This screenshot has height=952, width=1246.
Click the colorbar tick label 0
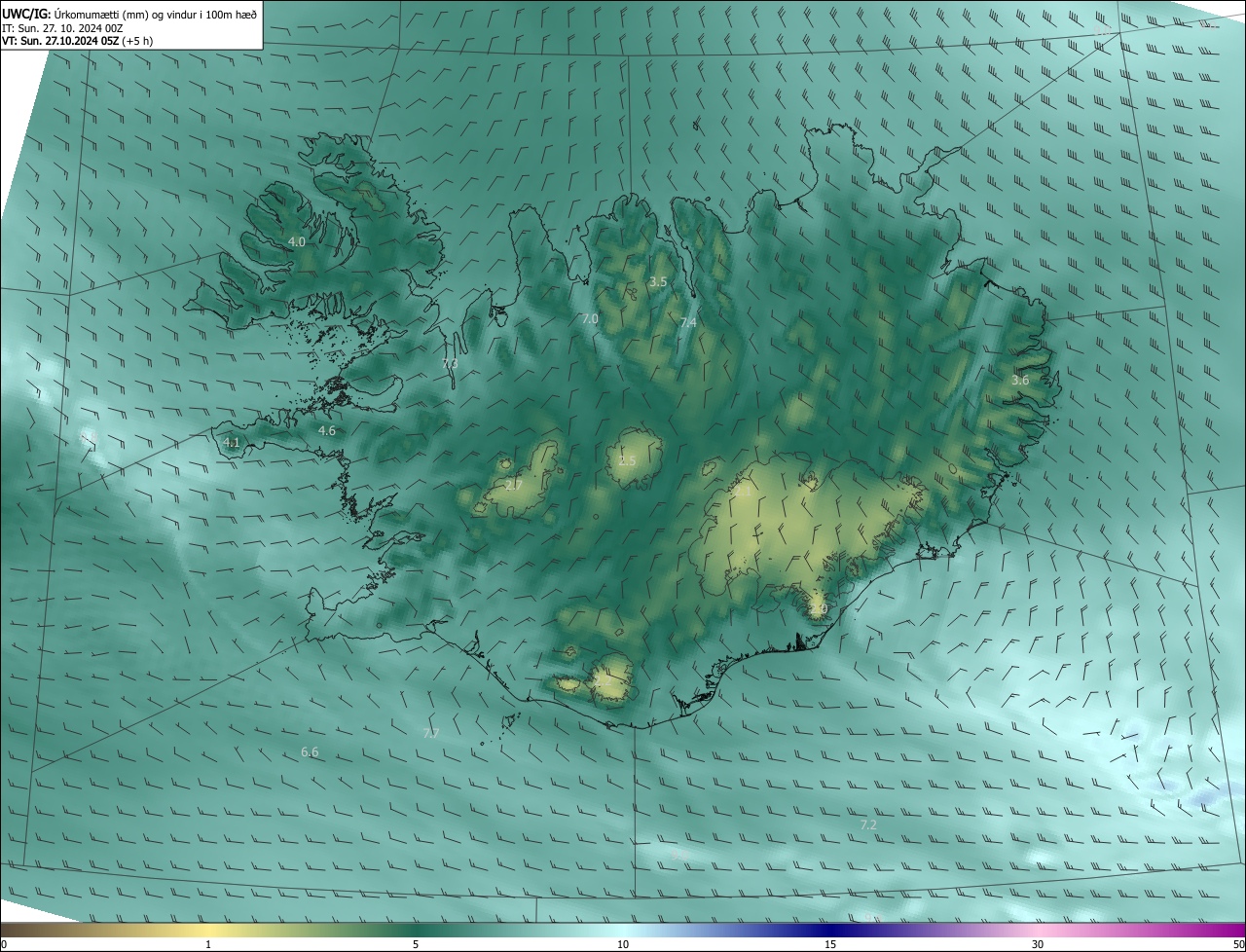pos(4,944)
